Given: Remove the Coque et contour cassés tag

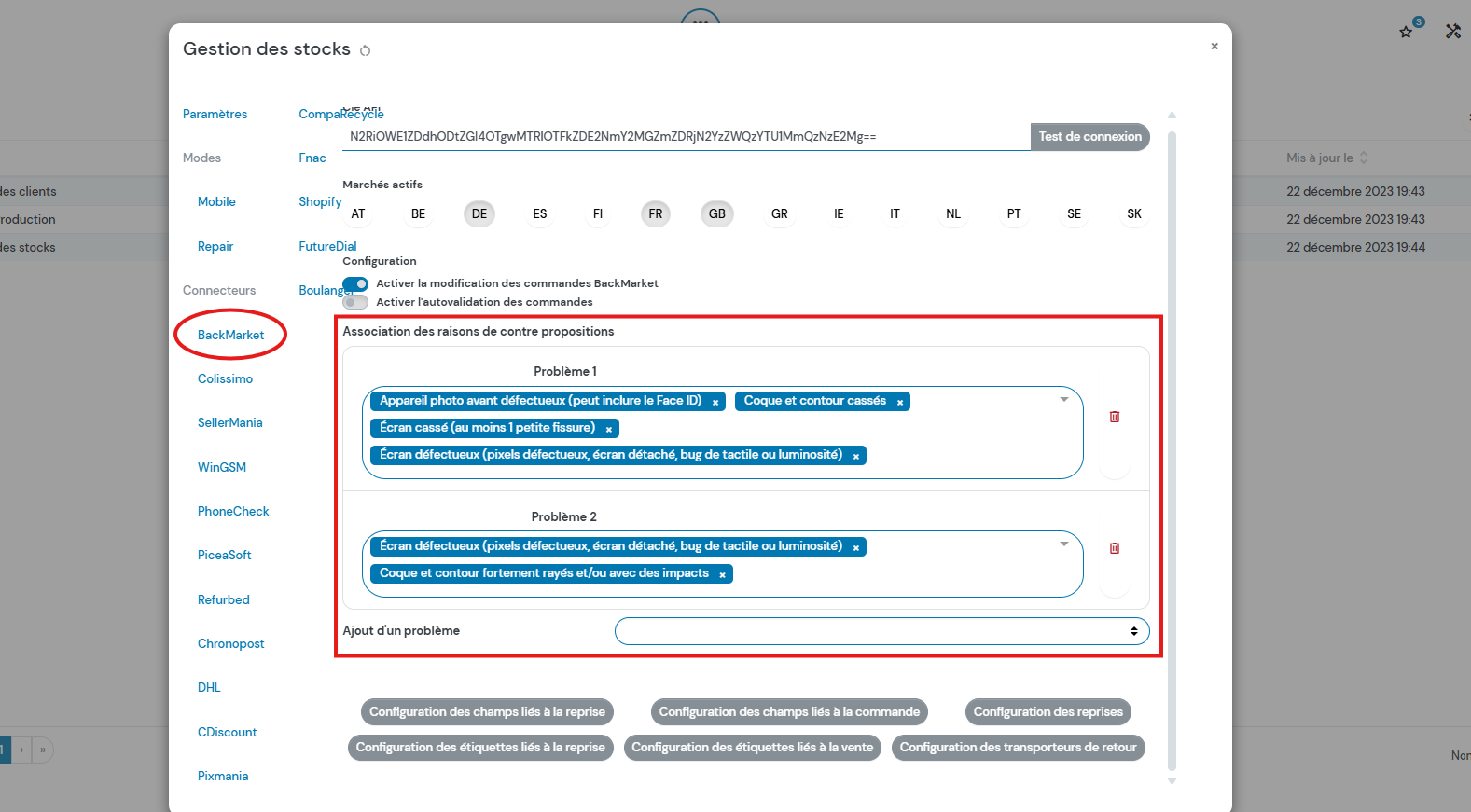Looking at the screenshot, I should [x=900, y=403].
